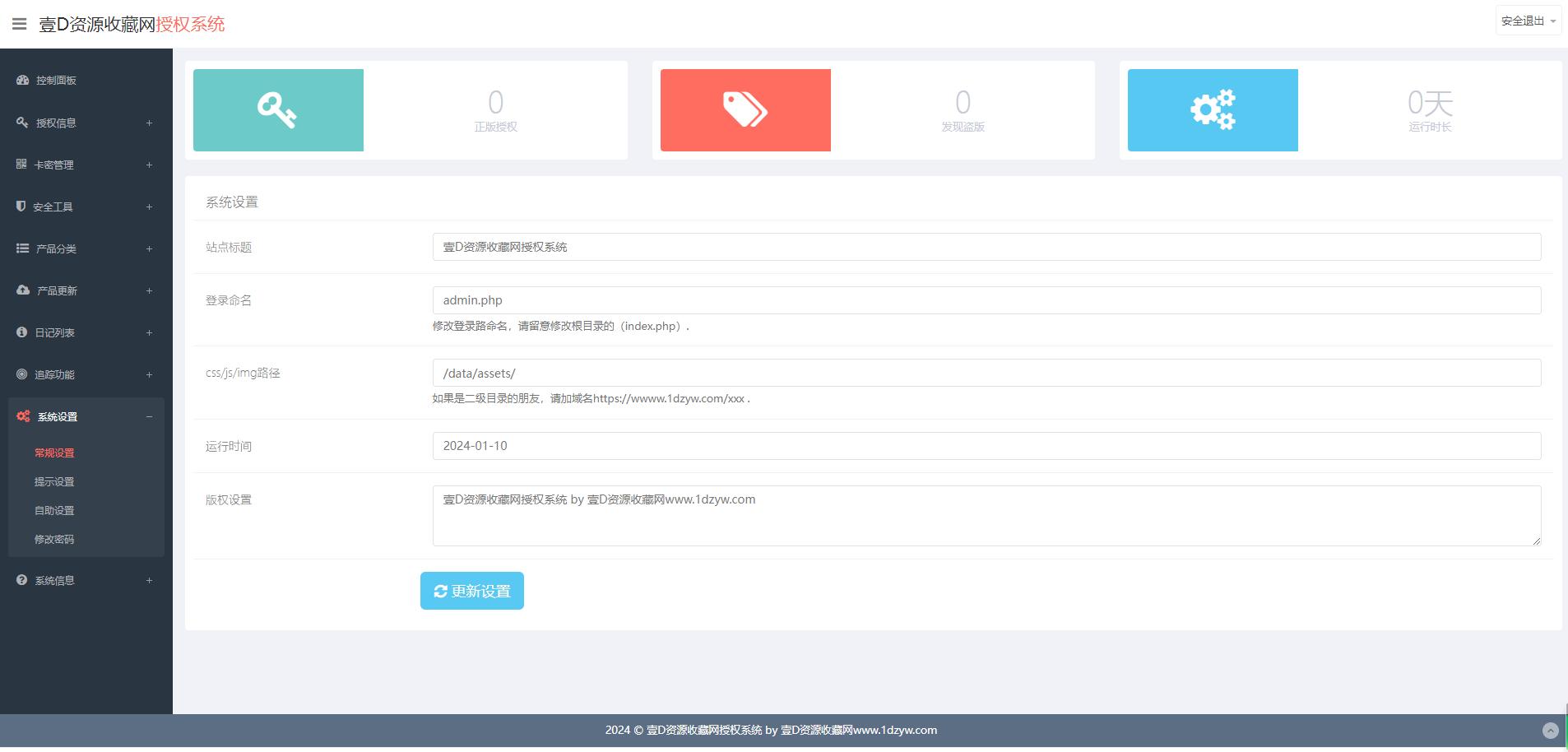Click the info icon beside 日记列表
Screen dimensions: 1568x752
pos(21,332)
